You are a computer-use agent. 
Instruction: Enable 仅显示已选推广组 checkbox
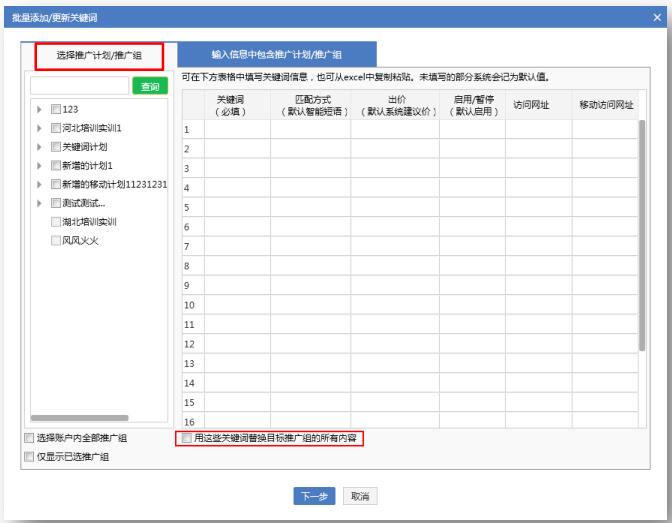coord(28,457)
